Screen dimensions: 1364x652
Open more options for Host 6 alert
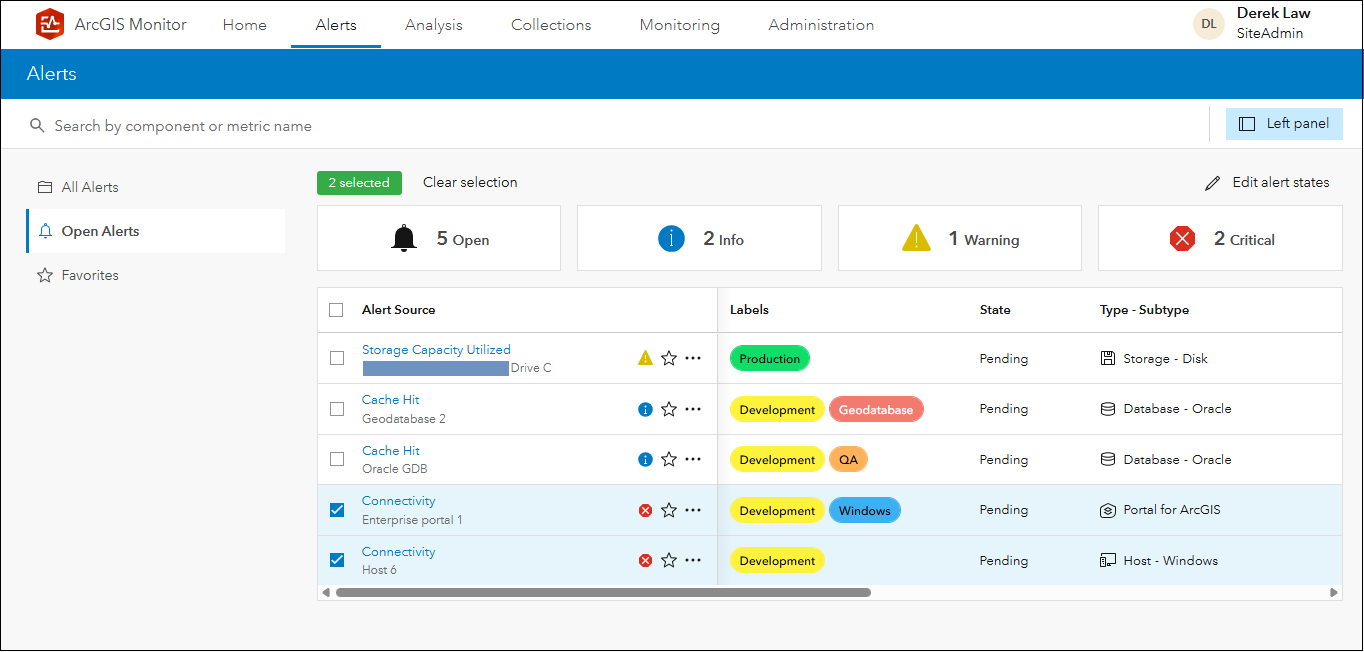[693, 561]
